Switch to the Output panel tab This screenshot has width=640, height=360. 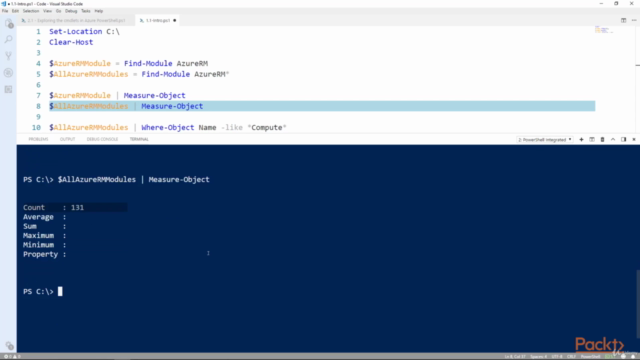tap(67, 139)
